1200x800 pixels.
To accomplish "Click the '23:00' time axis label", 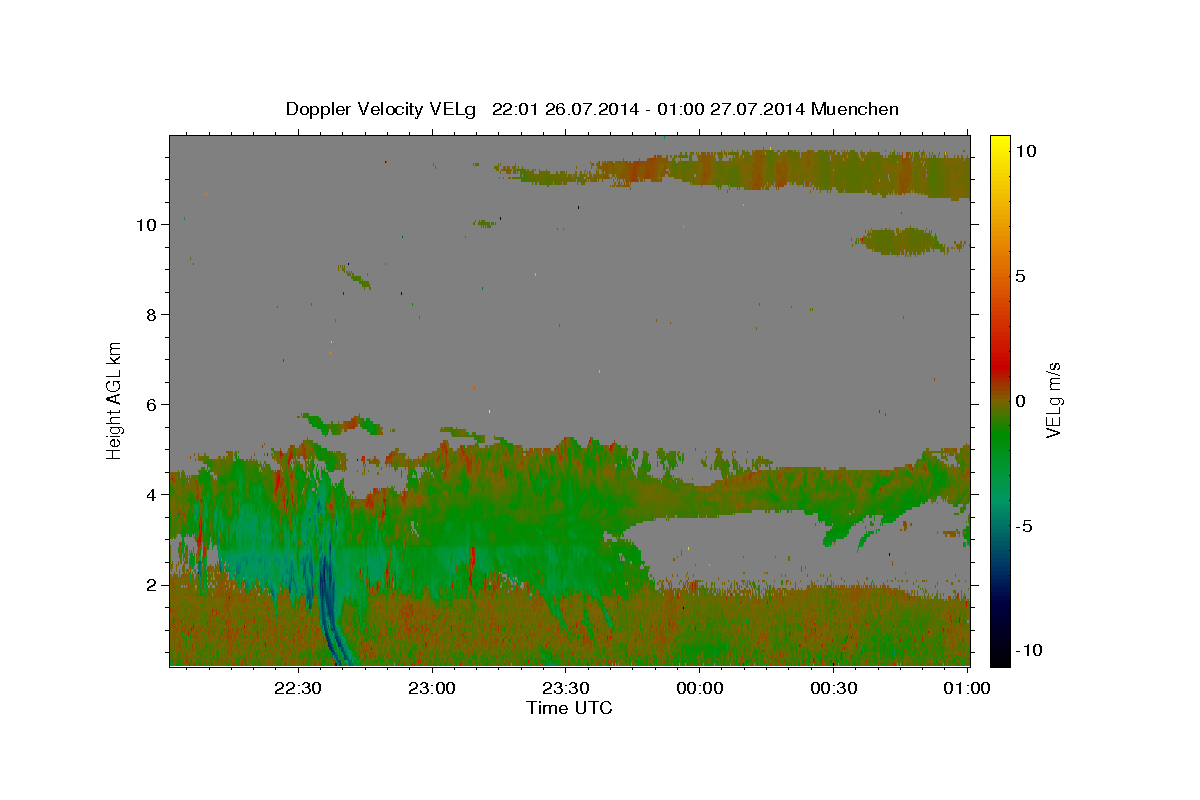I will 432,688.
